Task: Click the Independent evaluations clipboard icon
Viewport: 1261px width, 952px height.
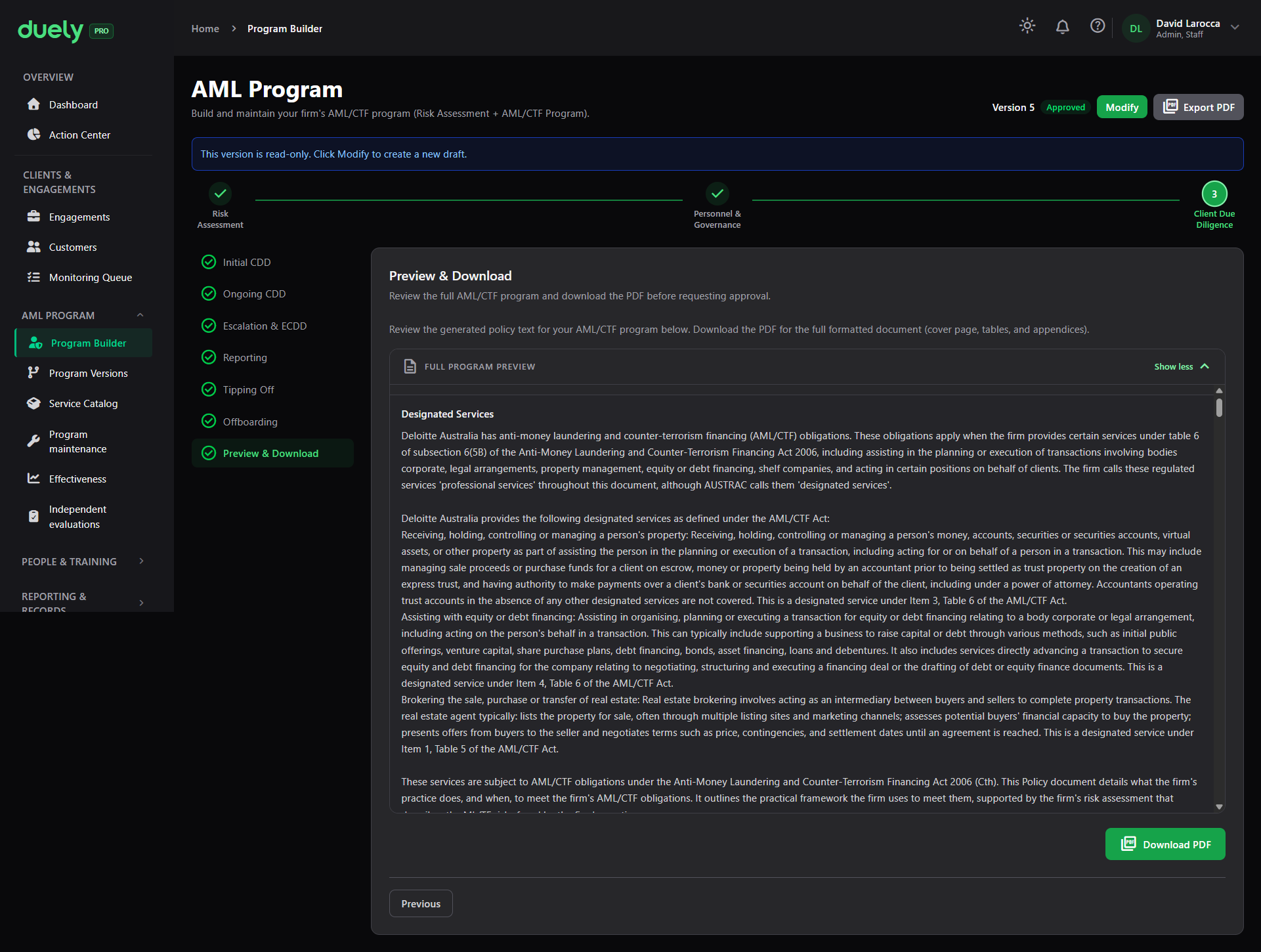Action: click(x=33, y=516)
